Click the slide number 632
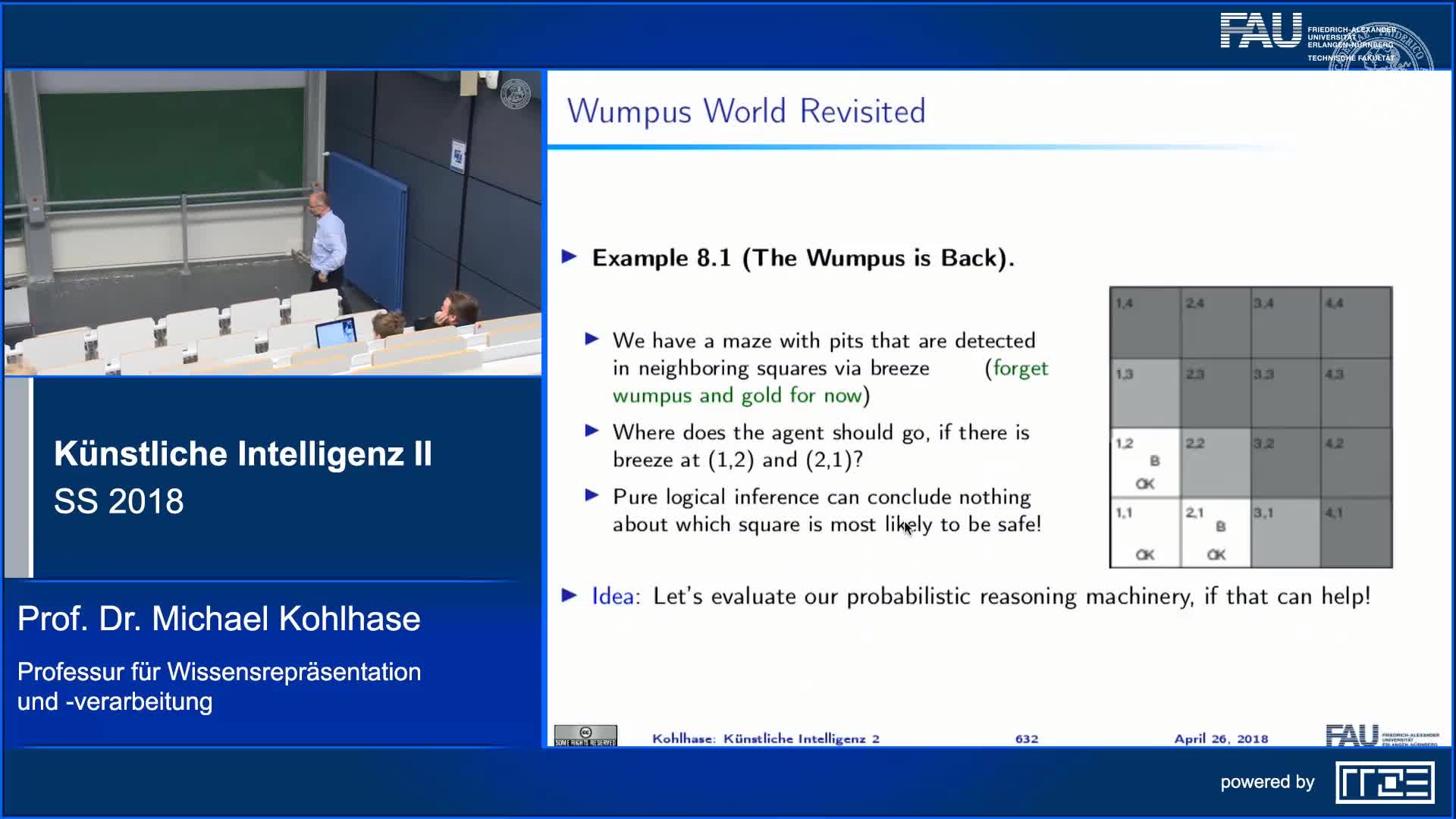The height and width of the screenshot is (819, 1456). [1026, 739]
